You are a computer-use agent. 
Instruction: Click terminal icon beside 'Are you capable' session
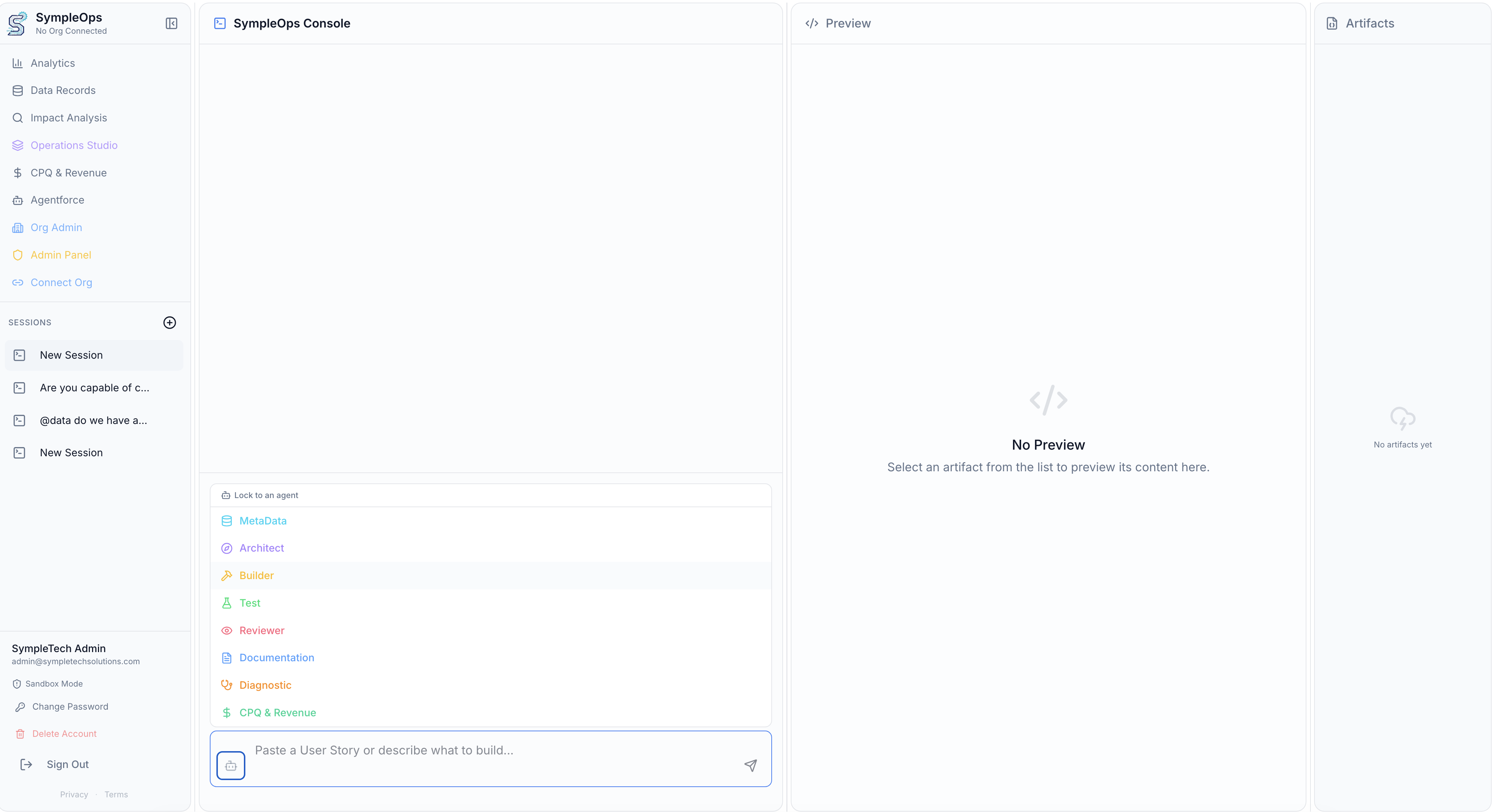pyautogui.click(x=20, y=387)
